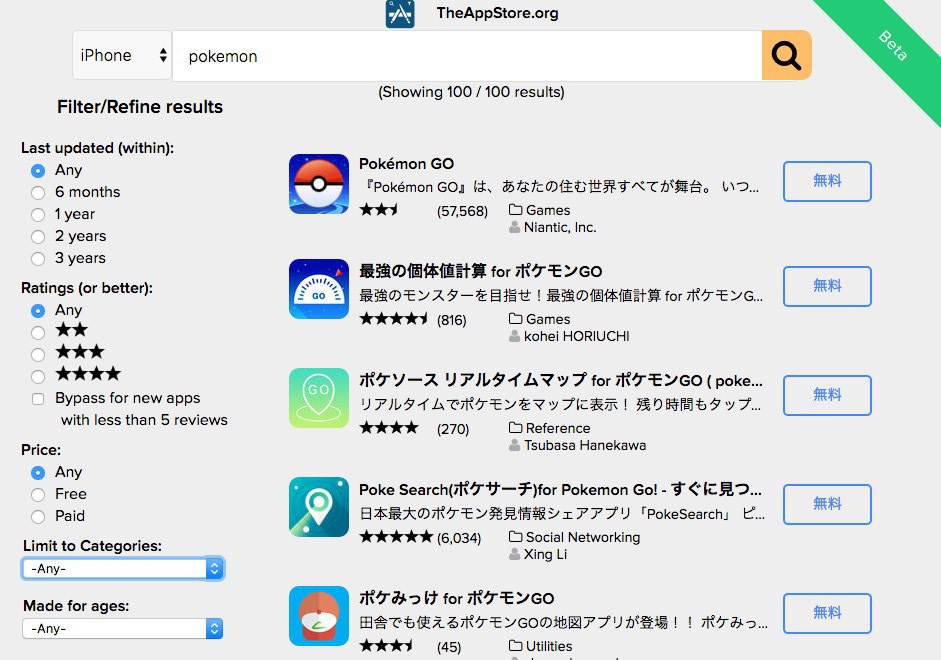
Task: Click Showing 100 / 100 results text
Action: (471, 92)
